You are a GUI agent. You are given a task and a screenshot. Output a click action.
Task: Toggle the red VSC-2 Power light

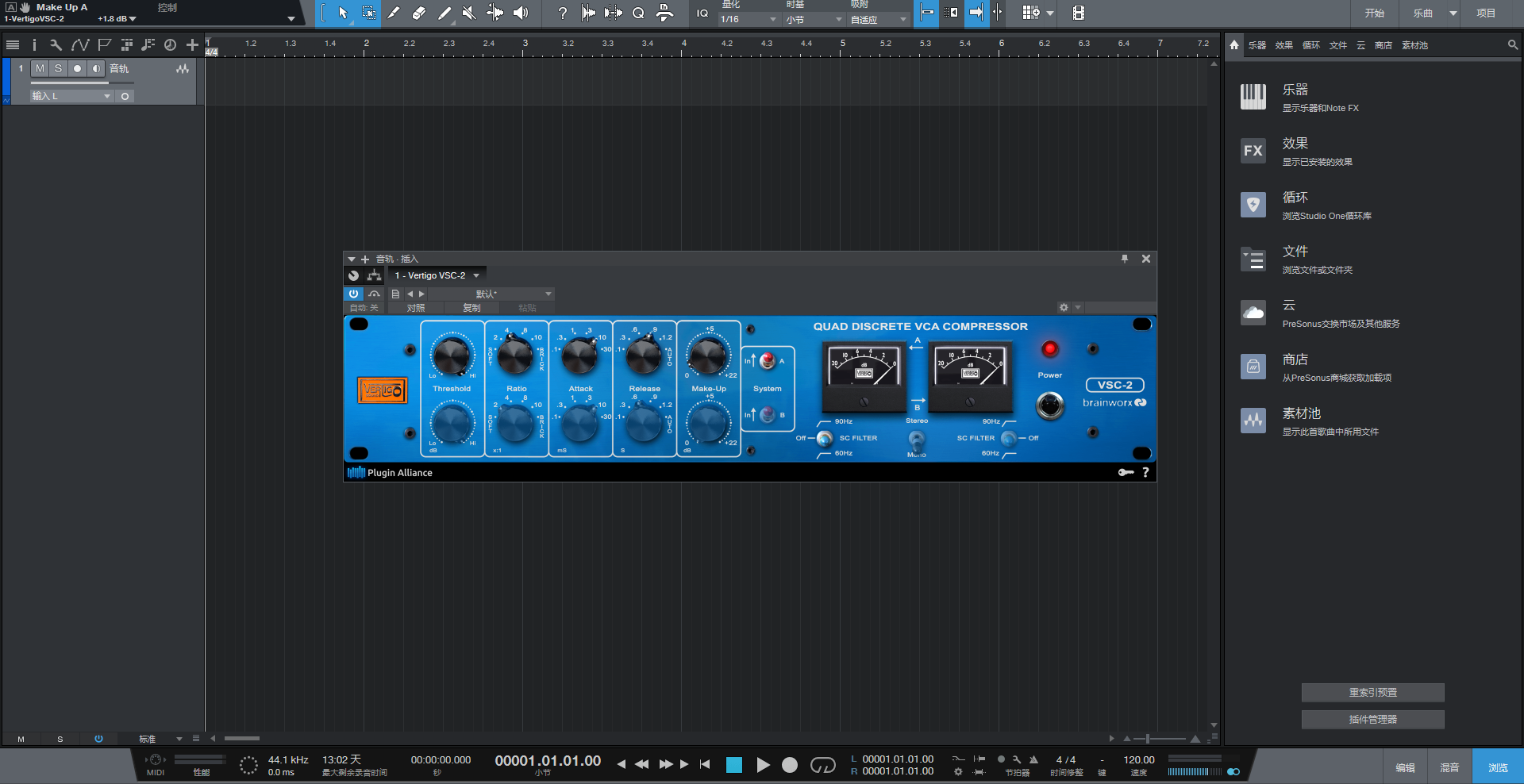pyautogui.click(x=1049, y=348)
